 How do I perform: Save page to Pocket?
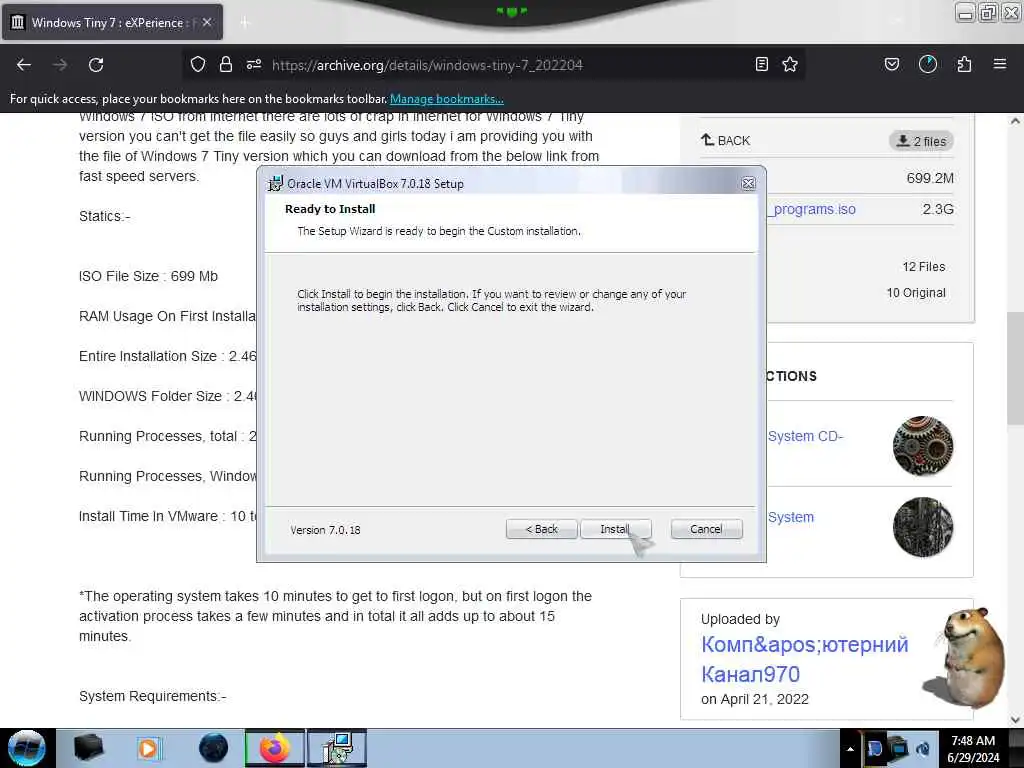pyautogui.click(x=891, y=64)
